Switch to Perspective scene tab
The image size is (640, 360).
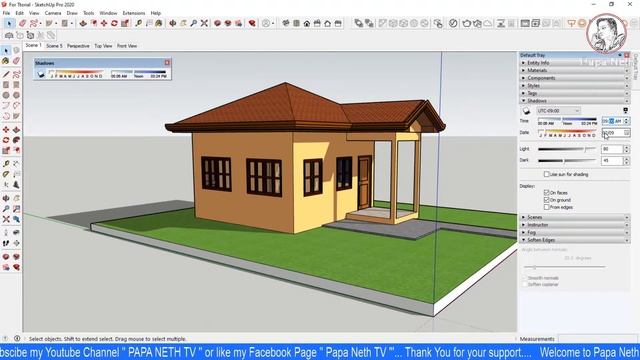78,46
